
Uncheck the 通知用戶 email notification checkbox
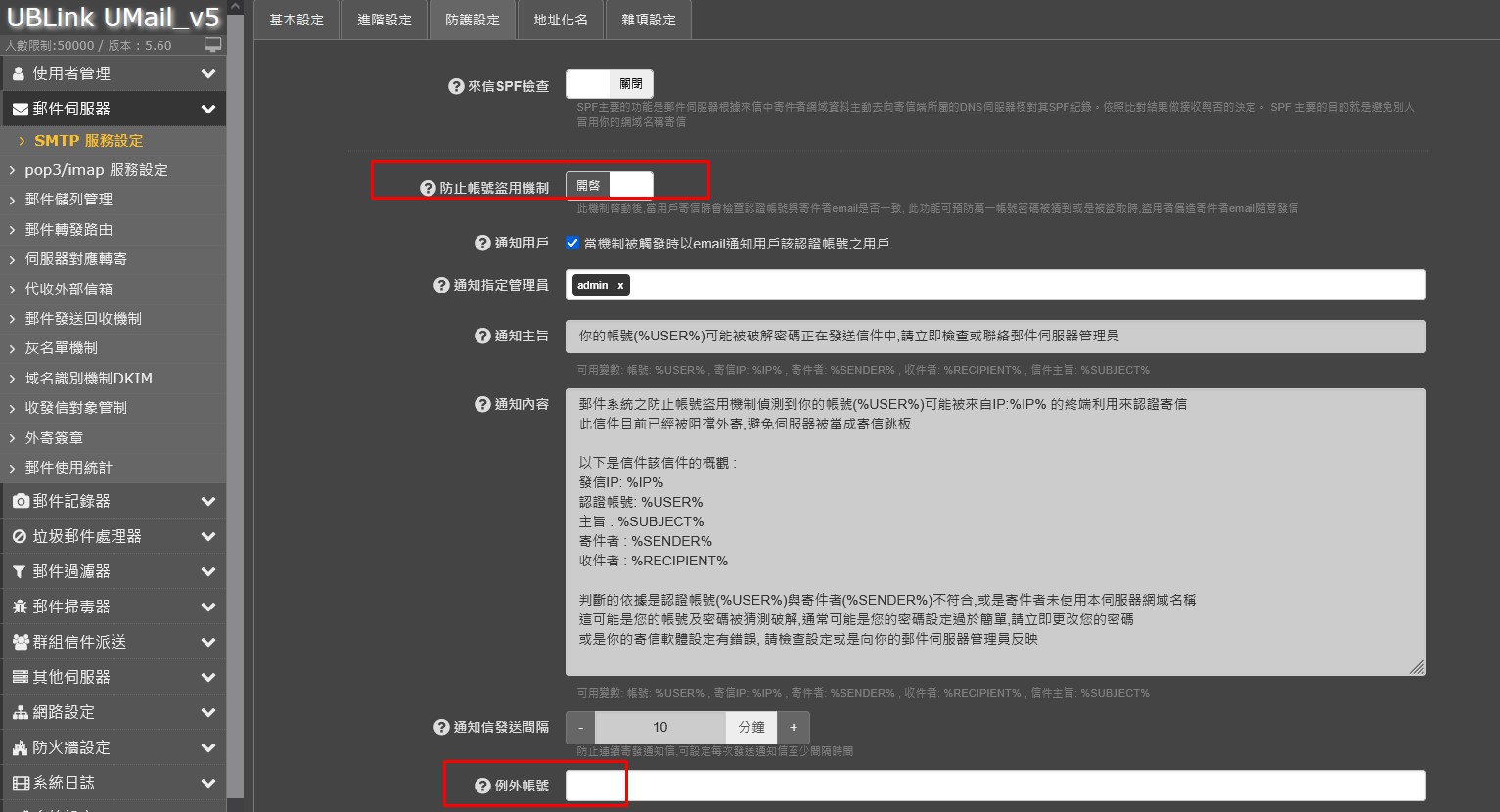pos(572,243)
